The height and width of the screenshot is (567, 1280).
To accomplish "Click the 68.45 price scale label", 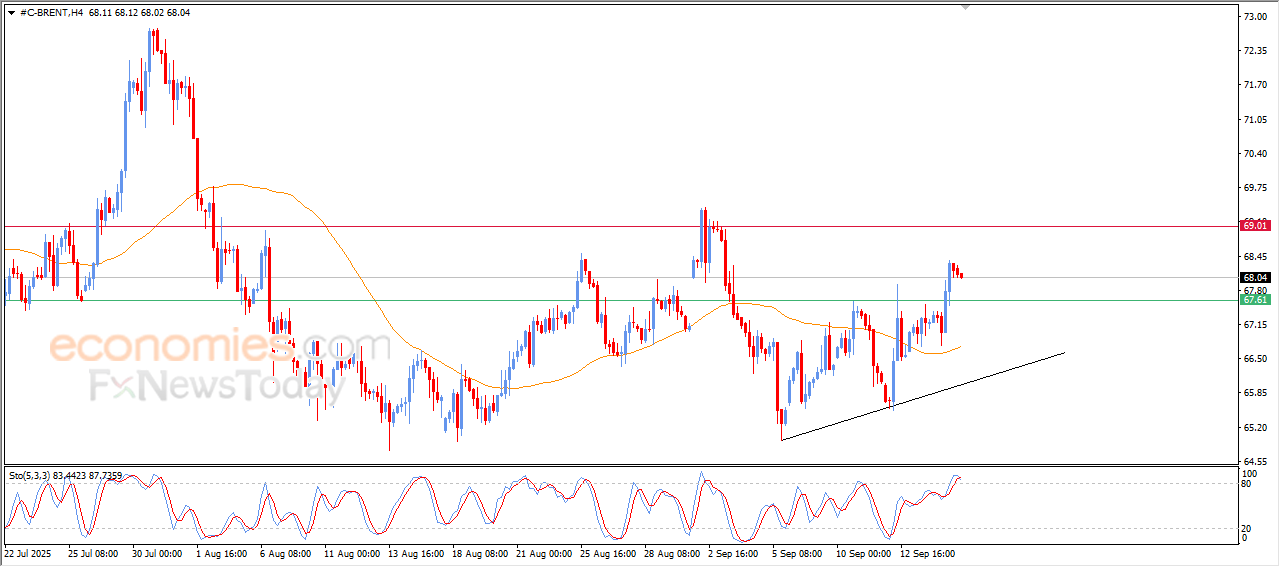I will pos(1256,256).
